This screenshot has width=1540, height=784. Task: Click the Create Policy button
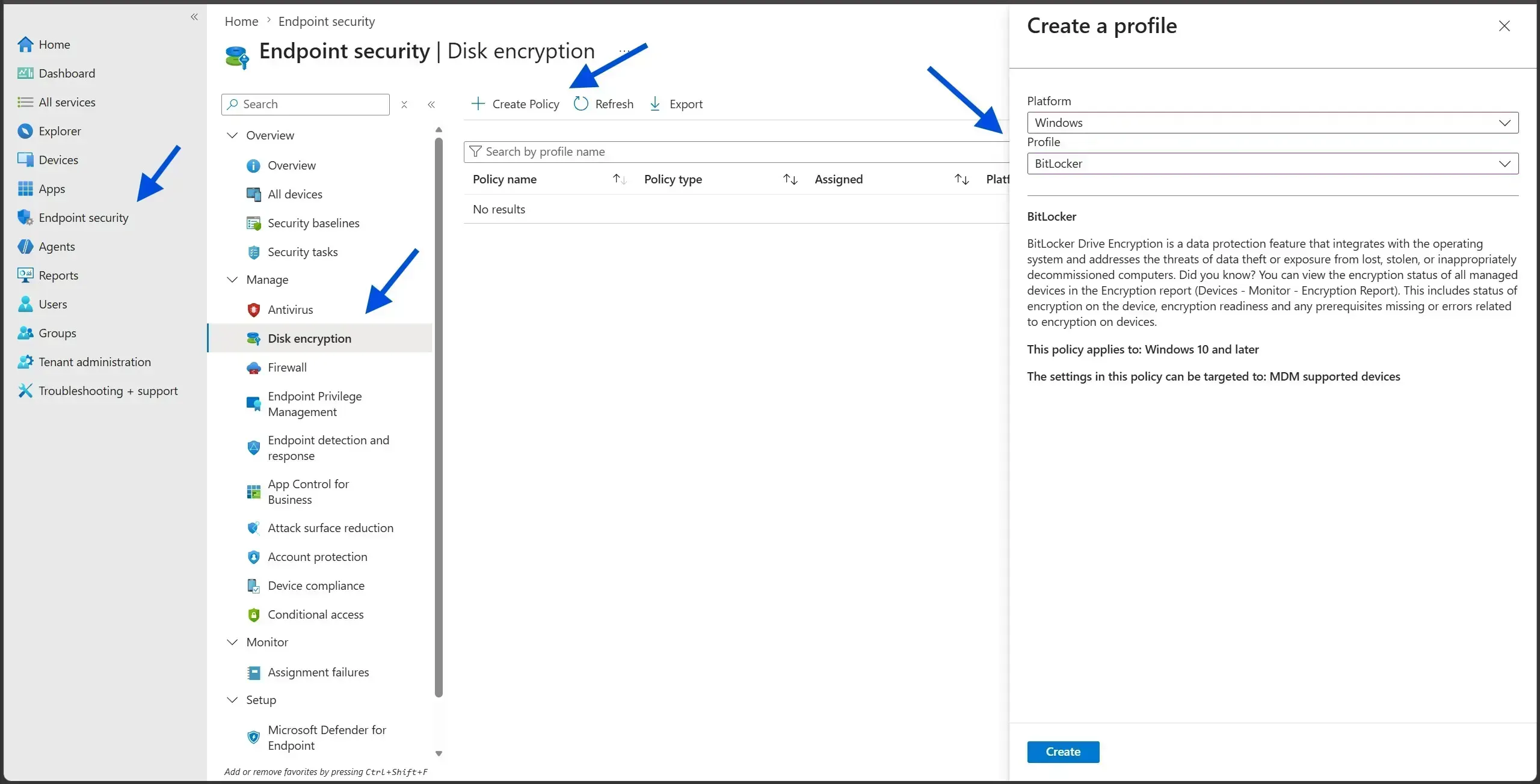click(x=515, y=104)
